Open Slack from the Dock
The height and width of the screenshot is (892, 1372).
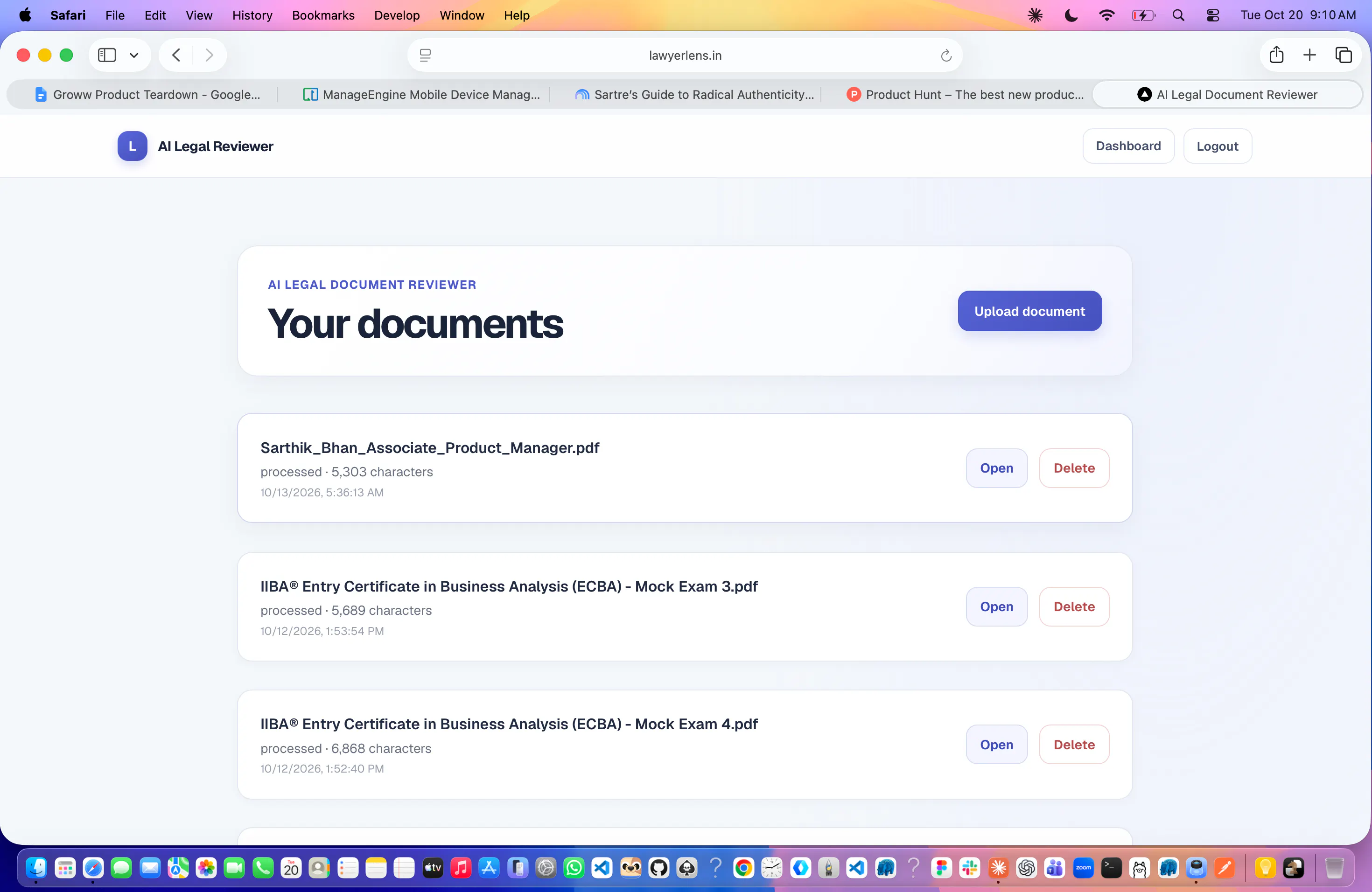(x=970, y=867)
